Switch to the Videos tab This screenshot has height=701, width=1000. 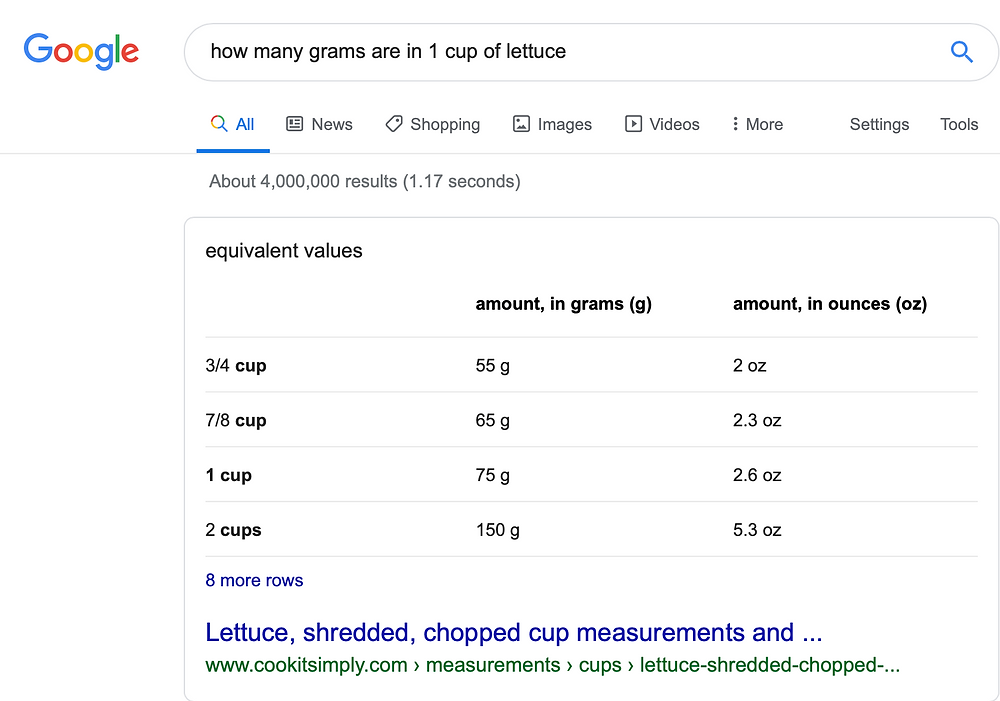coord(662,124)
